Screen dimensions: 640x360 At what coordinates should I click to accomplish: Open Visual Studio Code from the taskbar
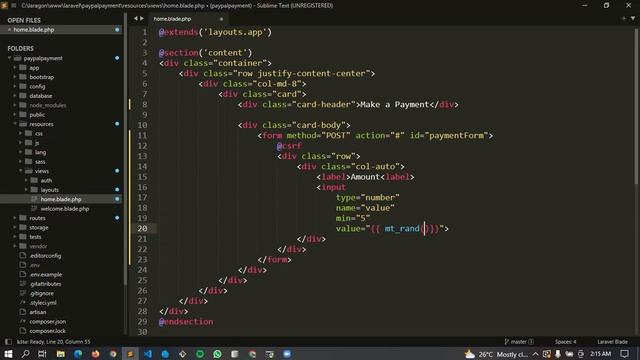148,354
